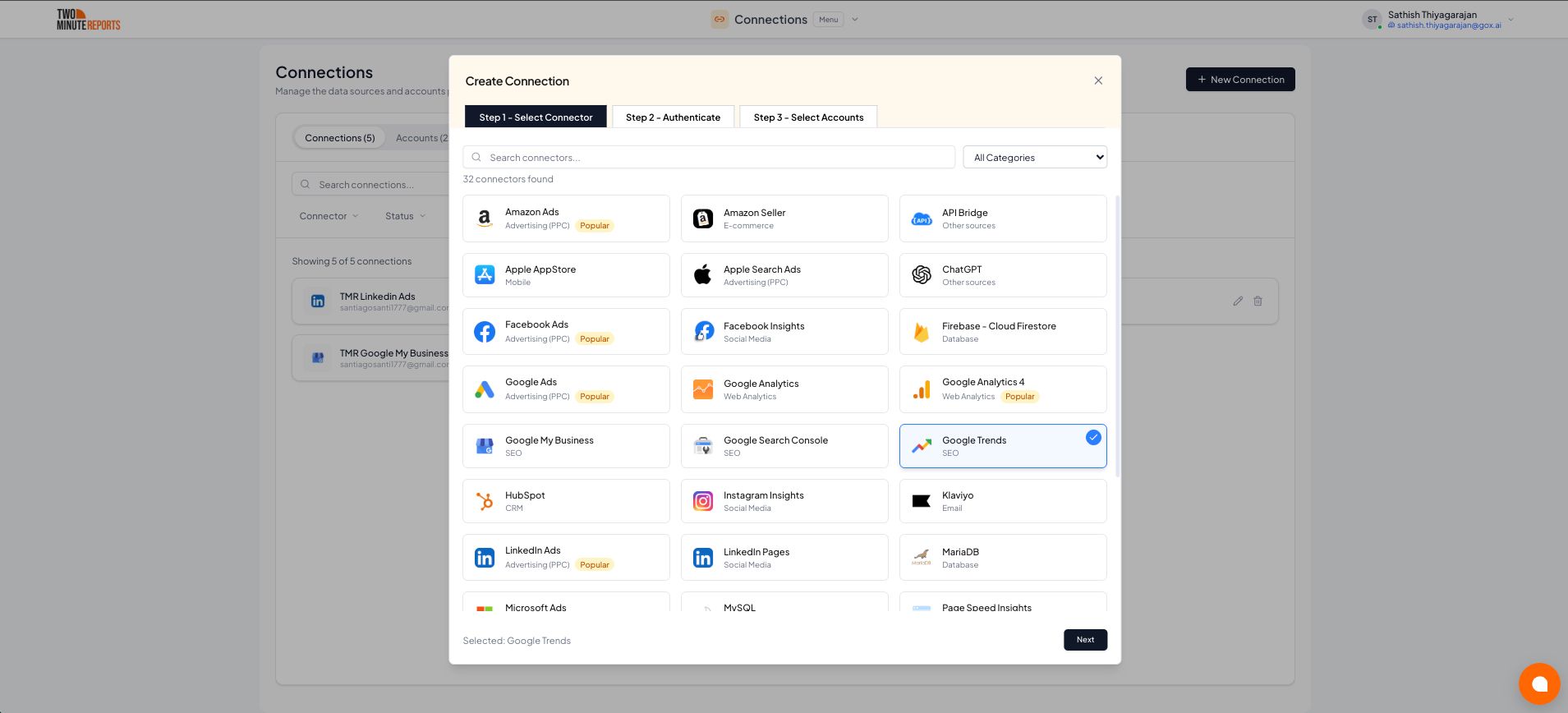Select the Klaviyo connector icon

(922, 501)
